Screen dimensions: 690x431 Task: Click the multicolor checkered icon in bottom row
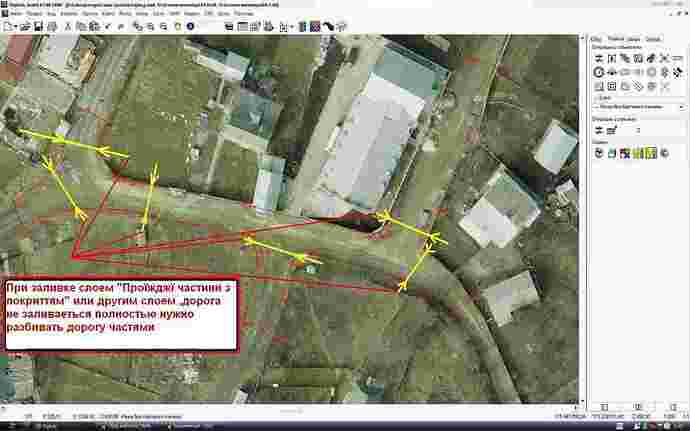pyautogui.click(x=625, y=153)
